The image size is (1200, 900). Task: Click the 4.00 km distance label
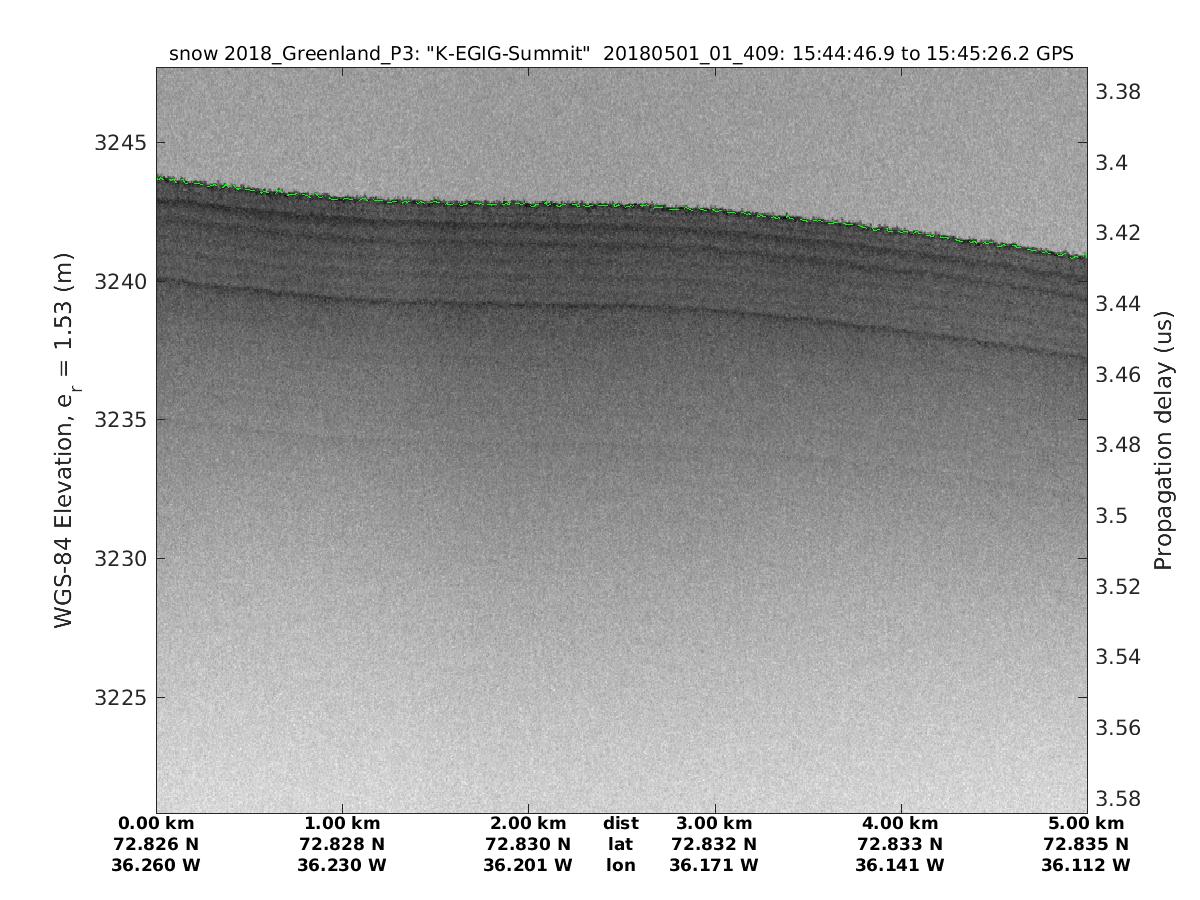click(900, 824)
